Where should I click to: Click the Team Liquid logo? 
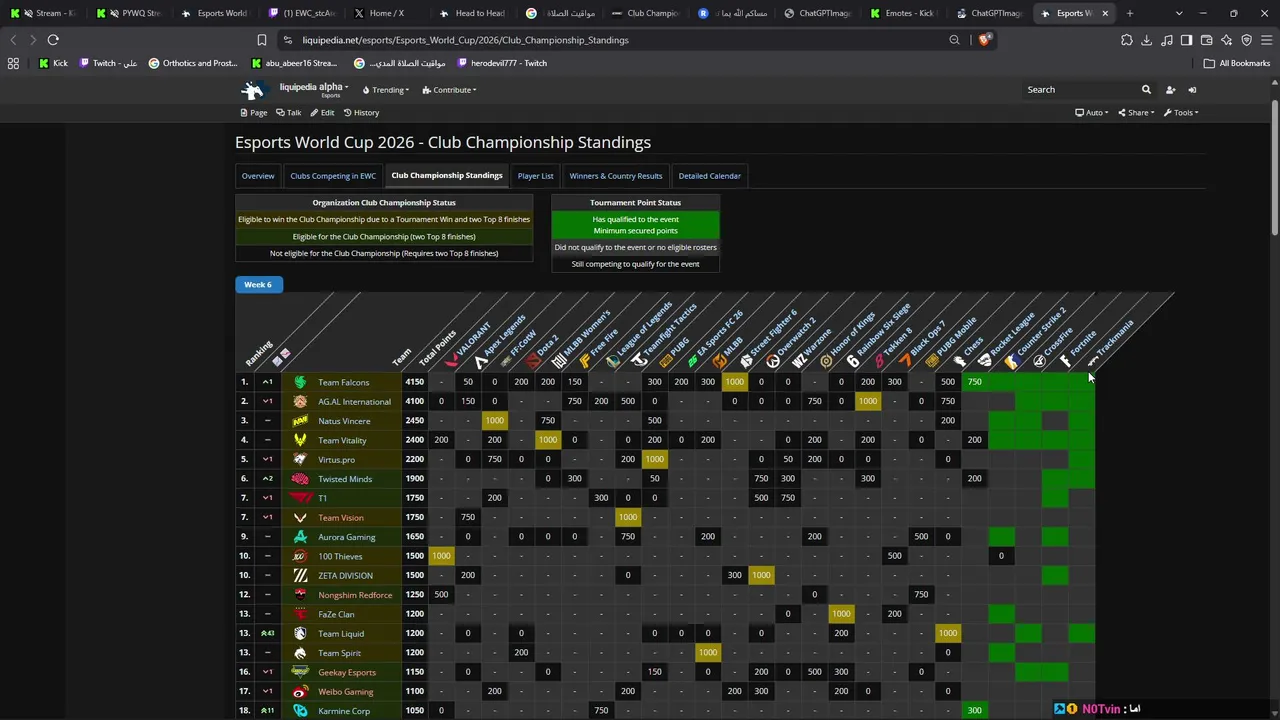tap(300, 633)
